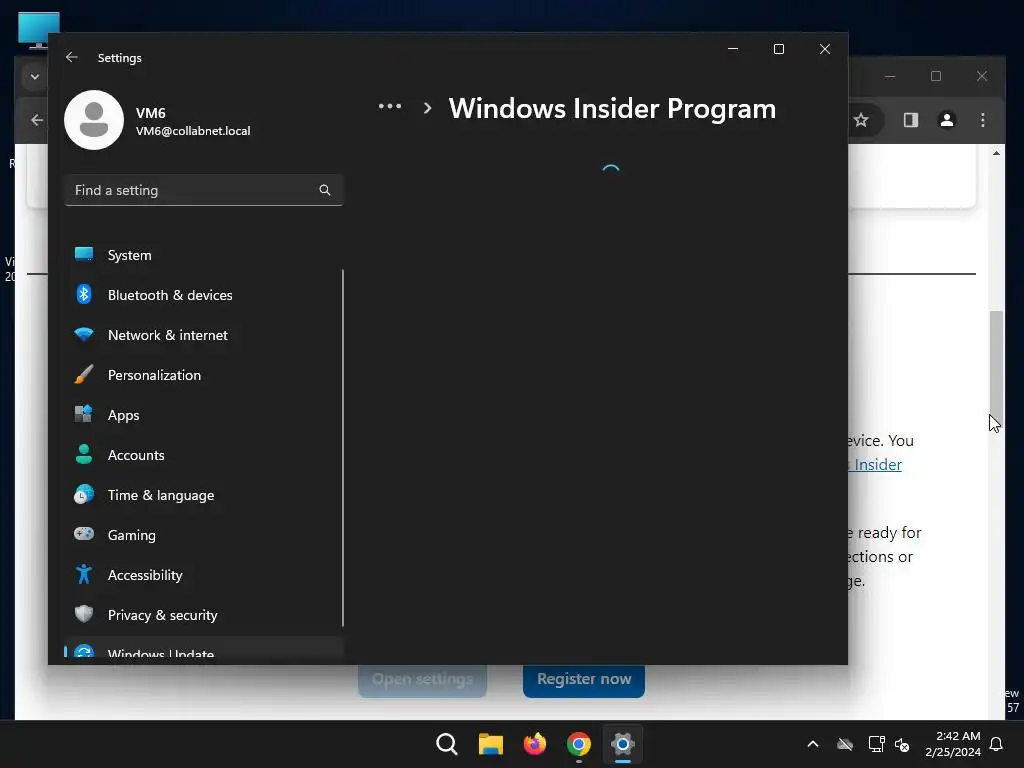Click the Gaming controller icon
The width and height of the screenshot is (1024, 768).
(84, 534)
